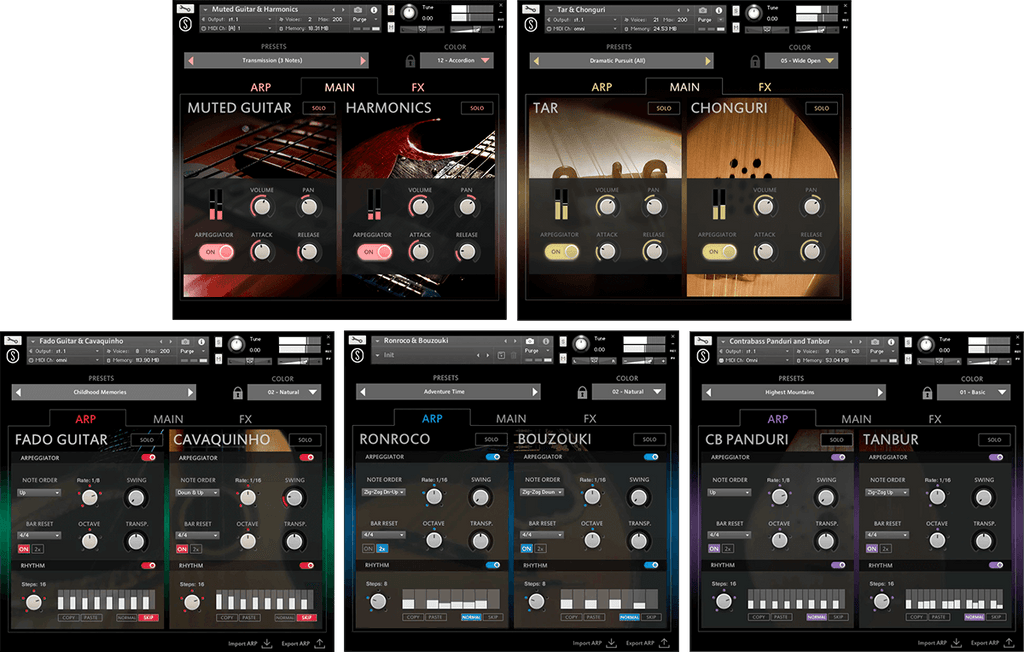The width and height of the screenshot is (1024, 652).
Task: Adjust Muted Guitar volume knob
Action: click(x=262, y=207)
